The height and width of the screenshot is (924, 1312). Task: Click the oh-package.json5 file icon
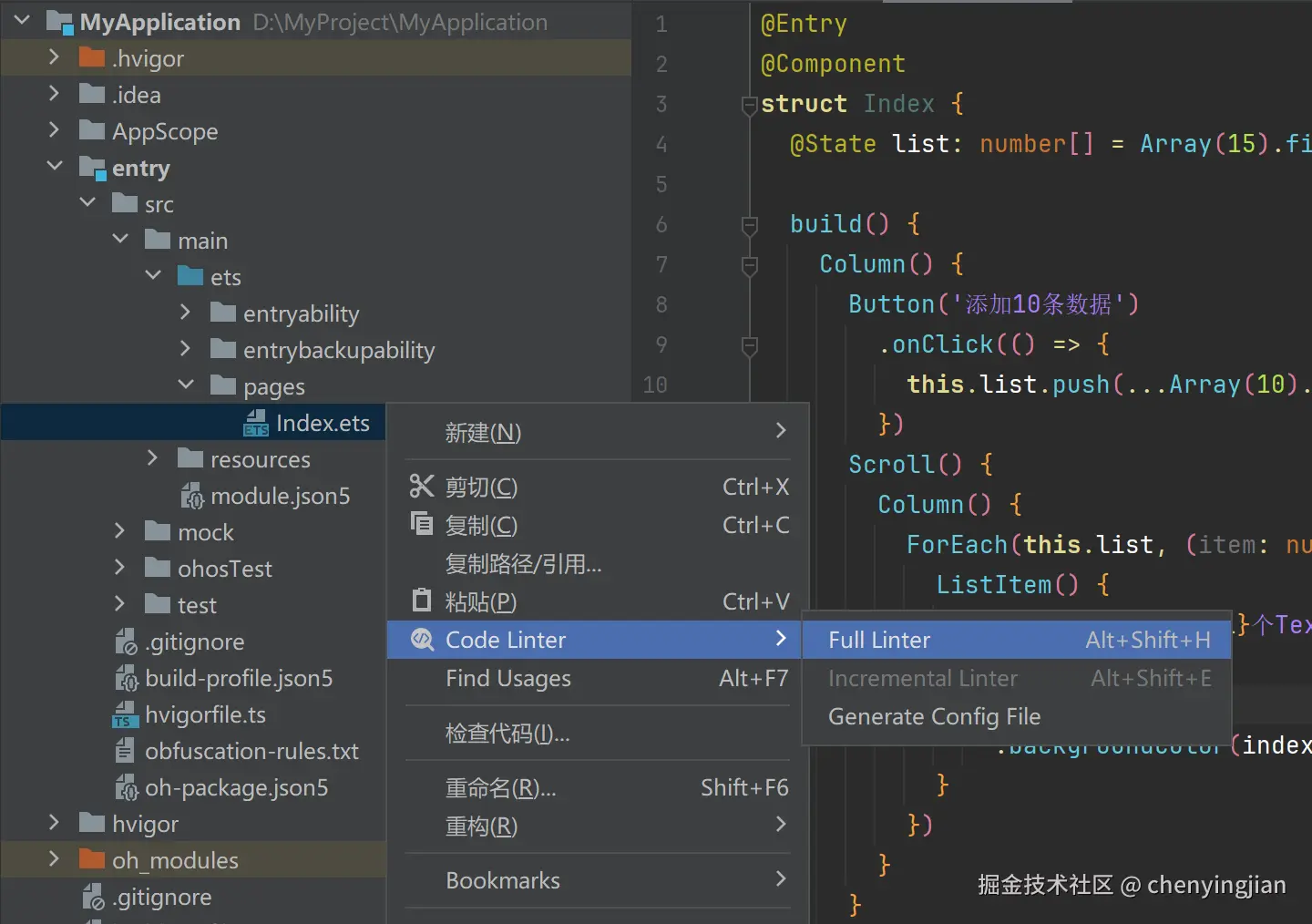click(x=126, y=787)
